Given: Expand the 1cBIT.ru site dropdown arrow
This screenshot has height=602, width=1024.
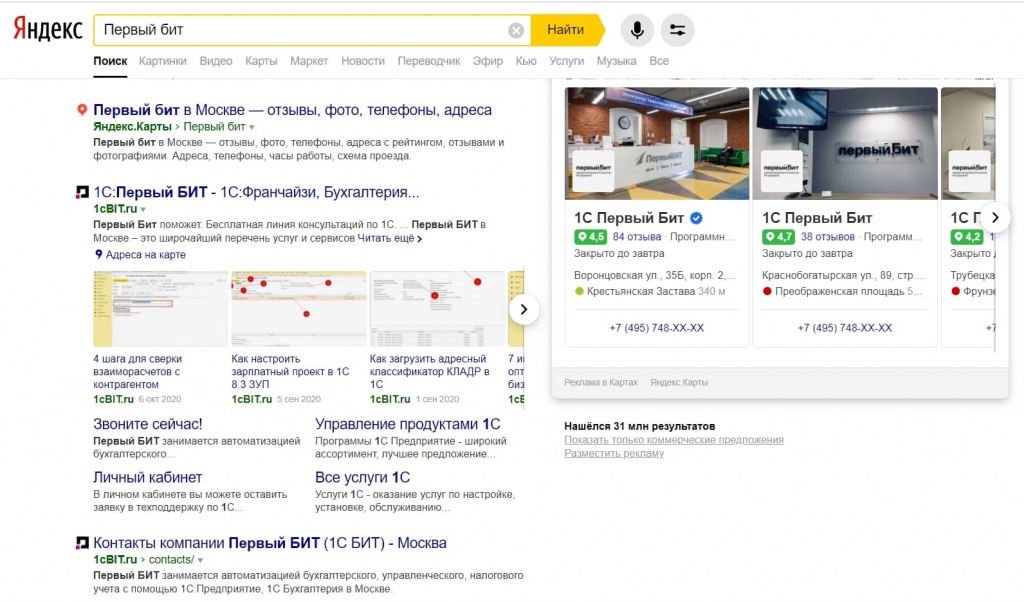Looking at the screenshot, I should (x=144, y=209).
